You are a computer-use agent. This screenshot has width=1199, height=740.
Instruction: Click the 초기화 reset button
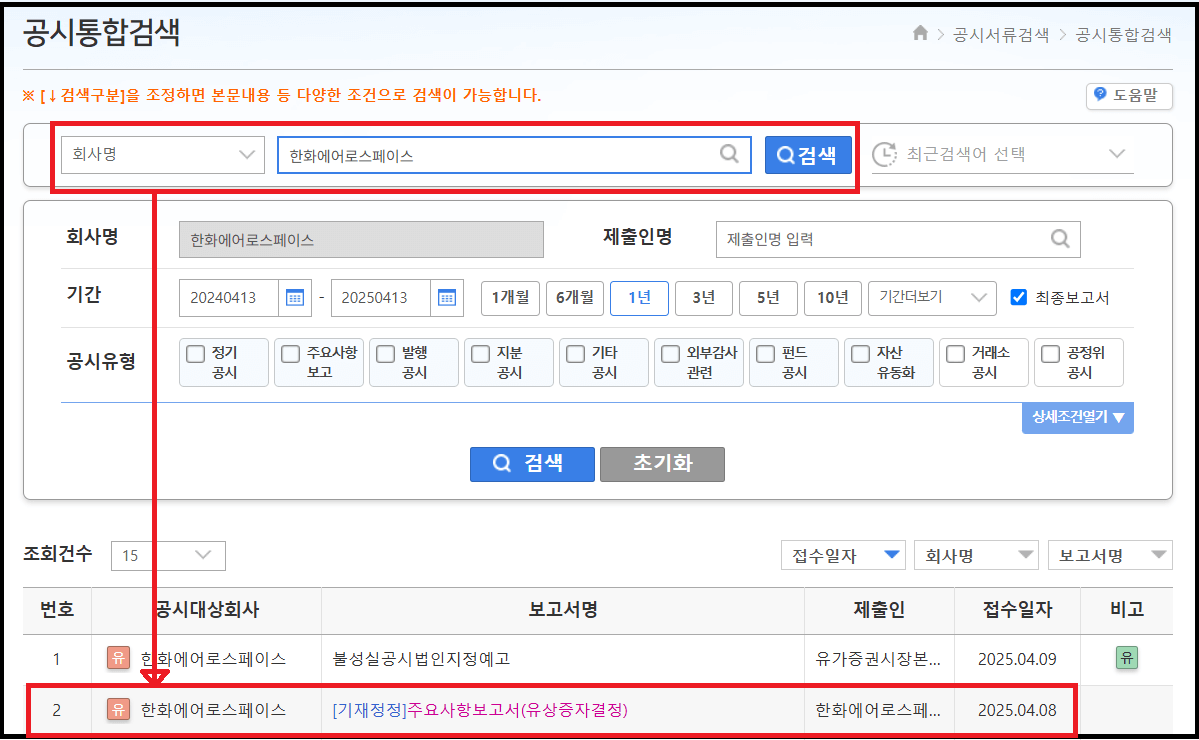[x=662, y=463]
